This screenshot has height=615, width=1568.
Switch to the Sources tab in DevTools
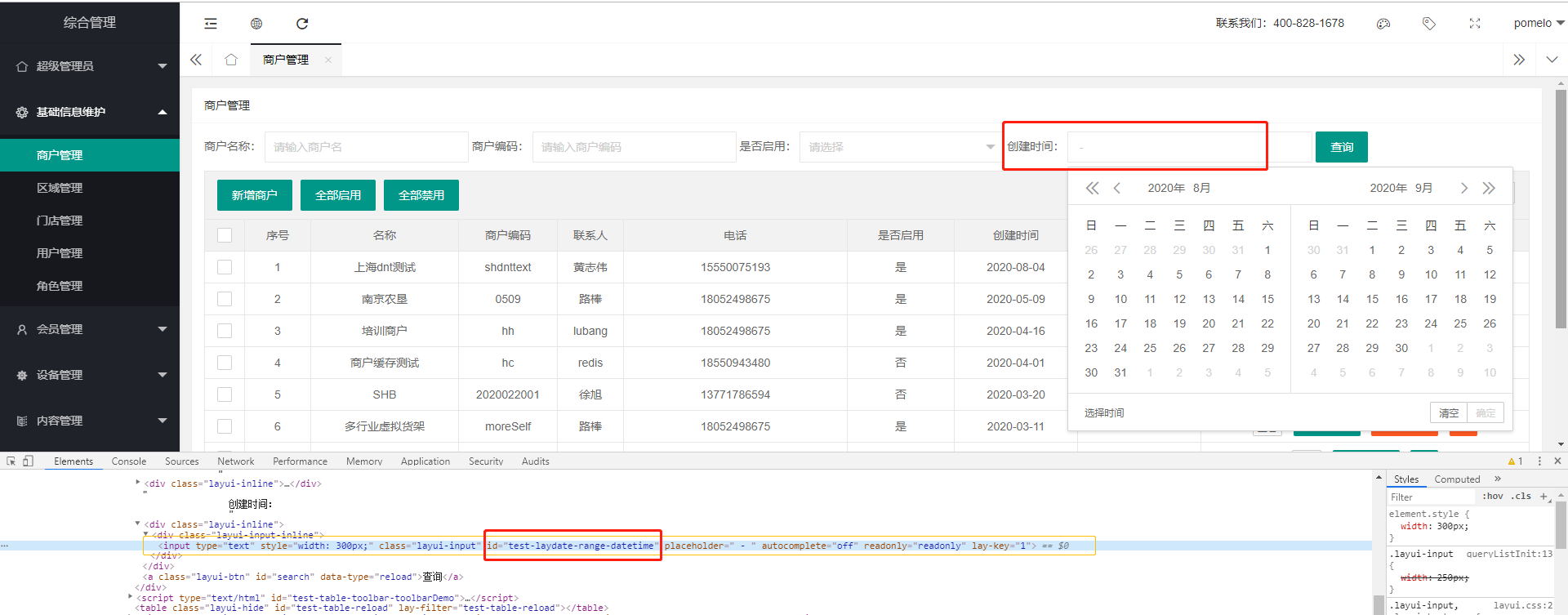click(182, 461)
